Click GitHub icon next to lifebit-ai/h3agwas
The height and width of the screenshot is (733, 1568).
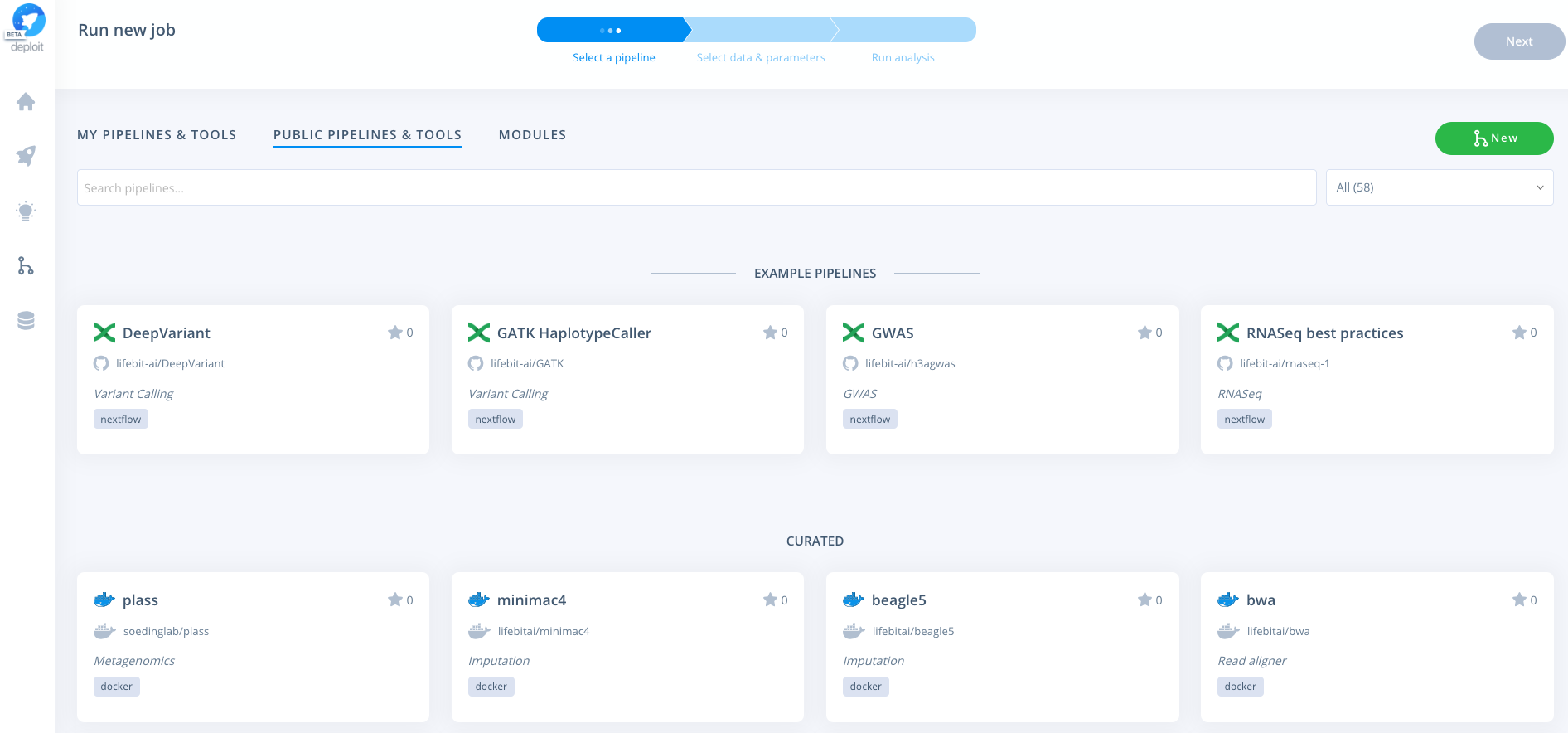850,363
